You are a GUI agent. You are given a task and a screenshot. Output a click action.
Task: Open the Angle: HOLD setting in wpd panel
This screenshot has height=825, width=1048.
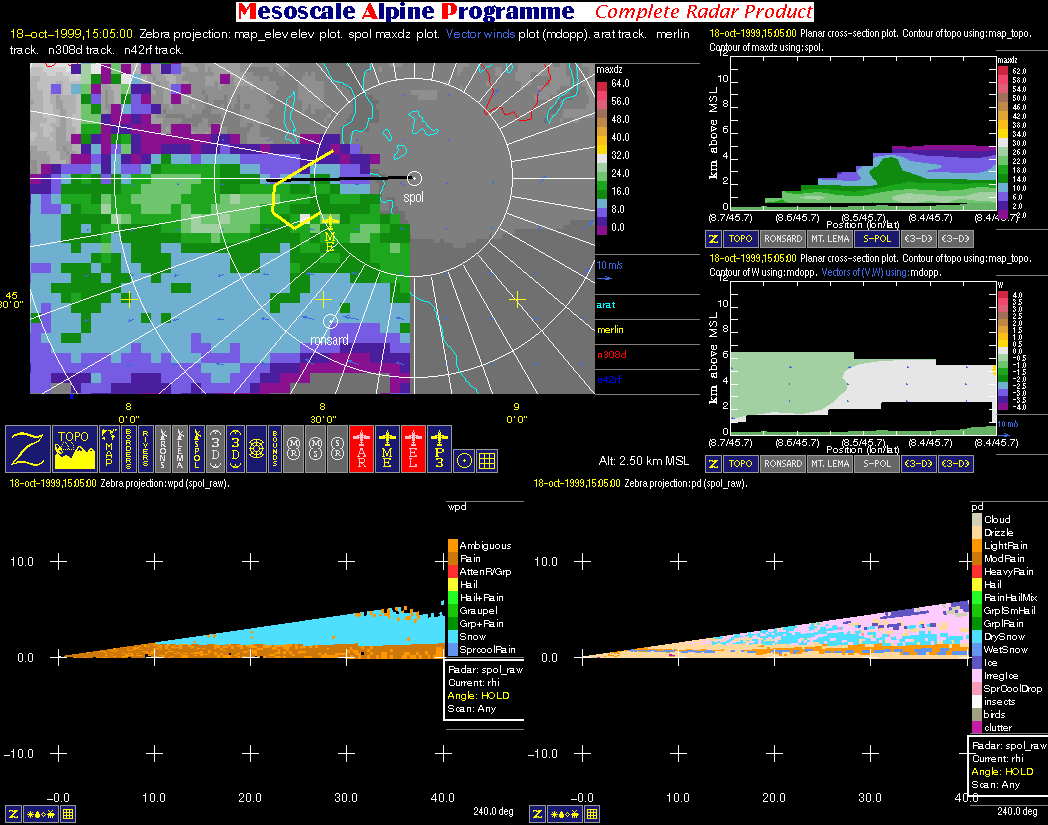(x=481, y=696)
